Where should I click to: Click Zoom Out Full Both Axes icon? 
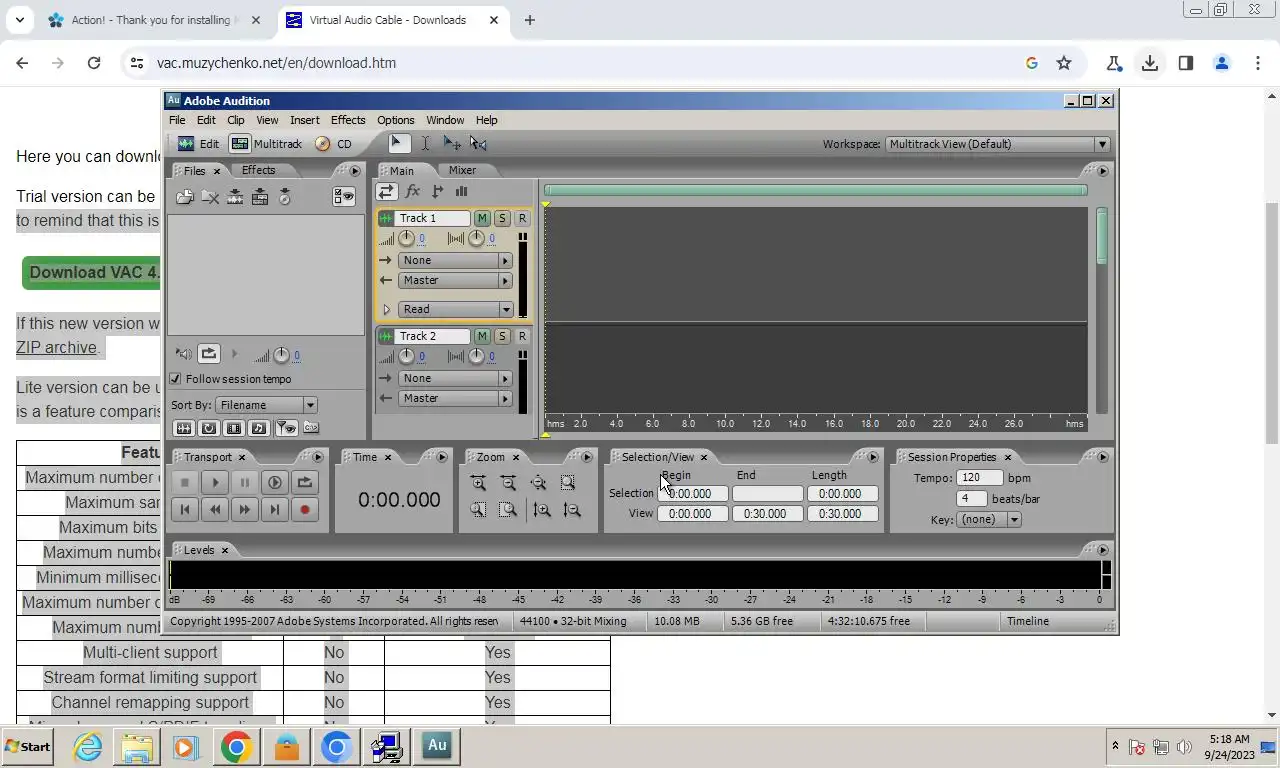point(538,482)
